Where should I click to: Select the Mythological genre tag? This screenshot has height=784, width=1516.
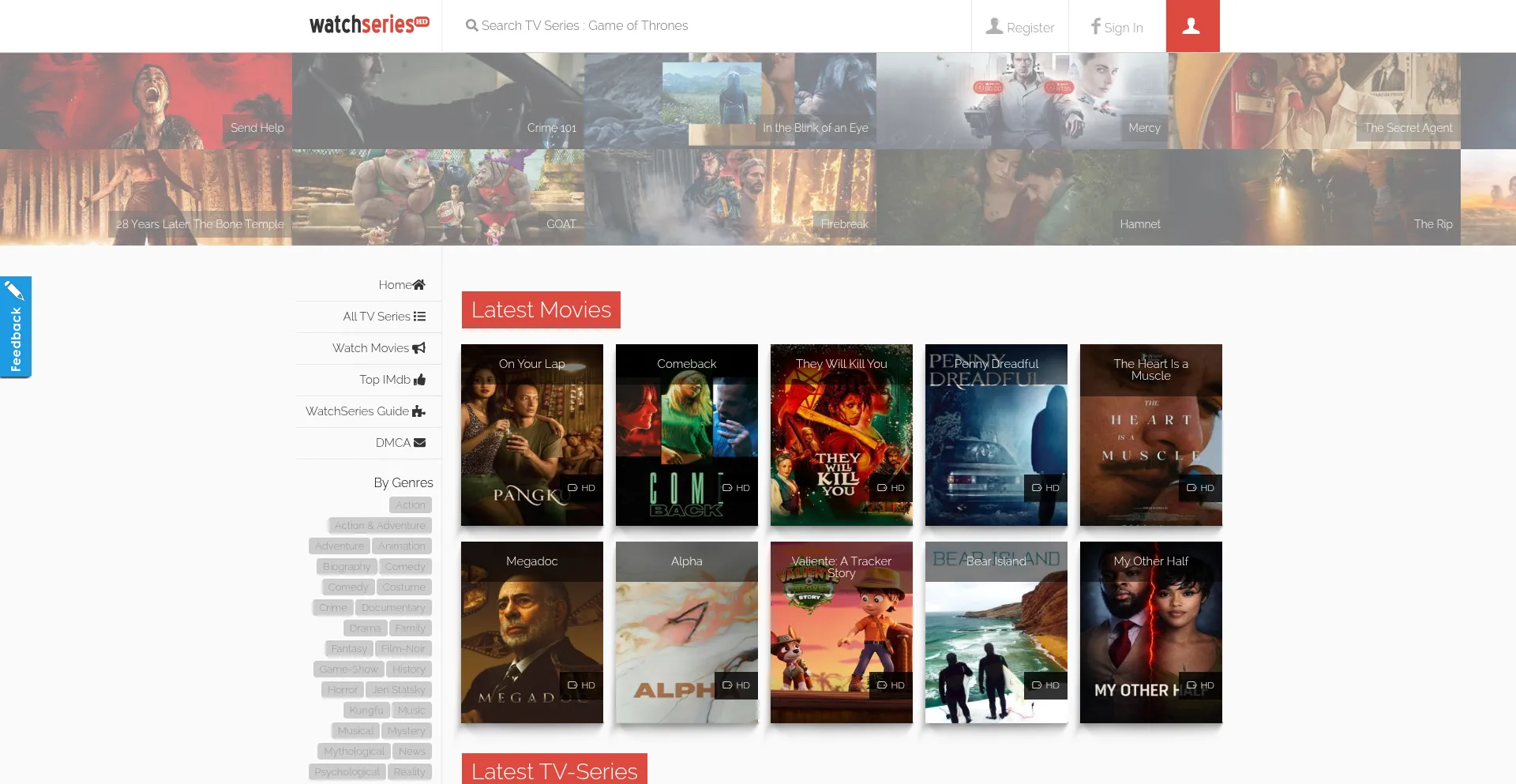tap(355, 751)
